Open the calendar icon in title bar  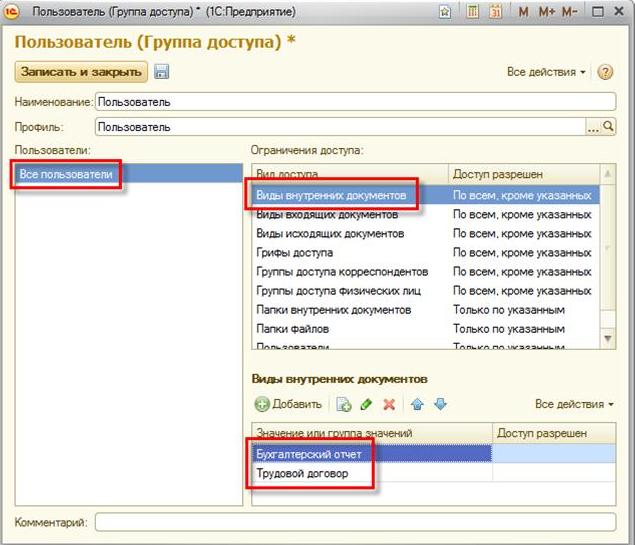(x=496, y=12)
